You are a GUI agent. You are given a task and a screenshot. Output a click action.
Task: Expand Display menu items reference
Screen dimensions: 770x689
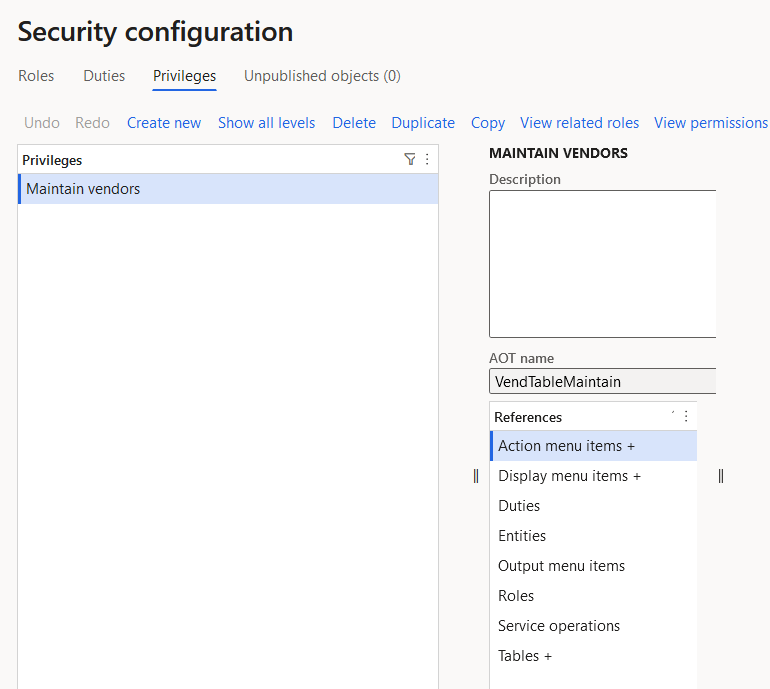click(593, 476)
